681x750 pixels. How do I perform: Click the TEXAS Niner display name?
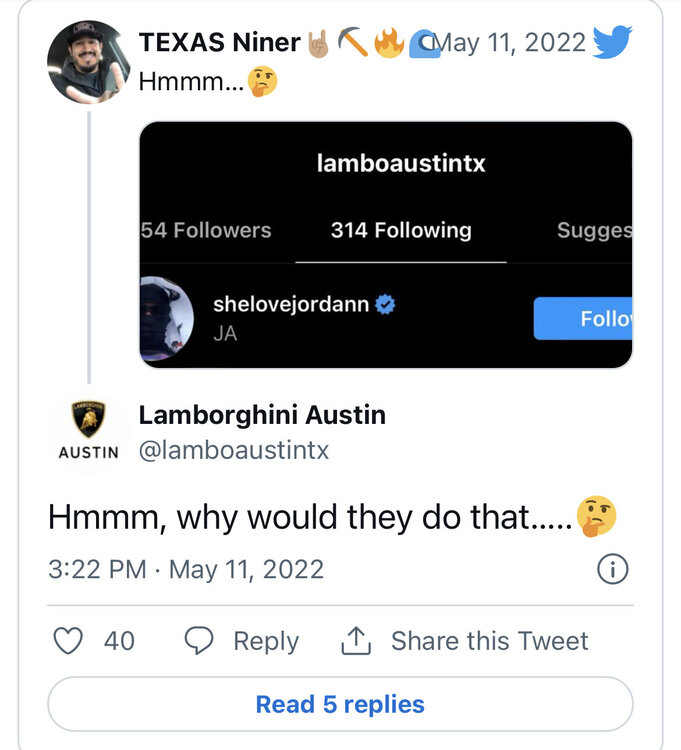click(x=219, y=42)
